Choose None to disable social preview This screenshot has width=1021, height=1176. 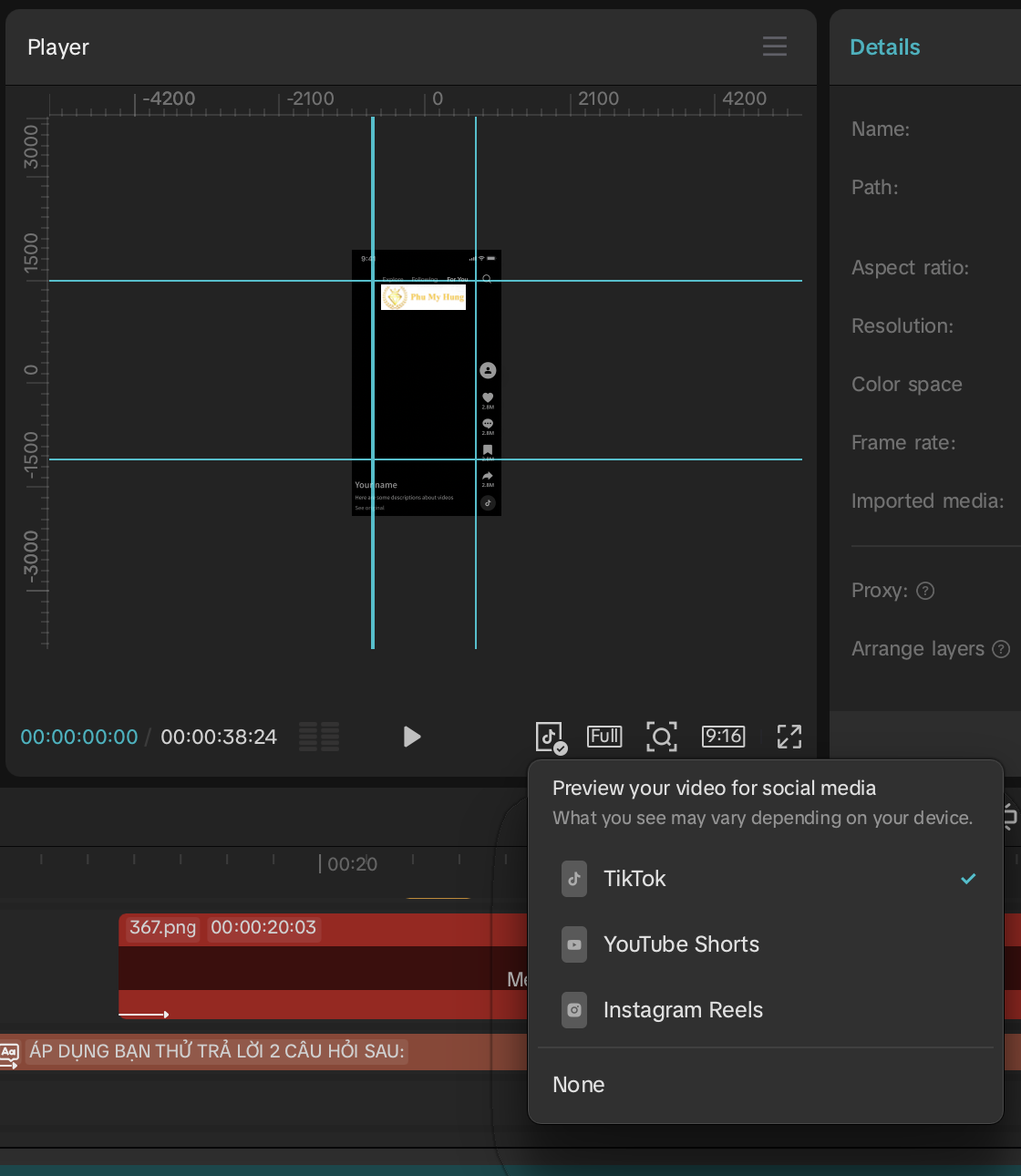[x=579, y=1085]
